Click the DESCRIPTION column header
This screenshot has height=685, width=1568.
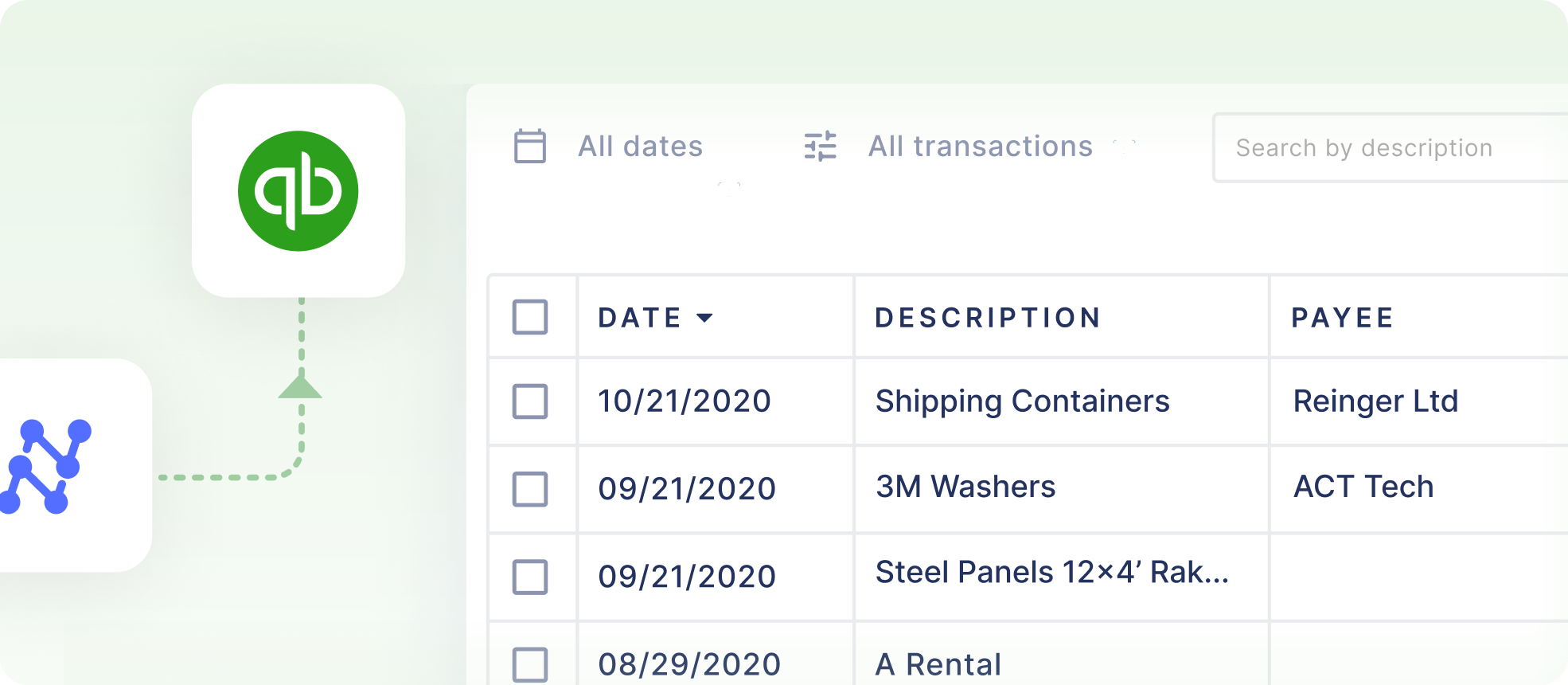(x=988, y=318)
